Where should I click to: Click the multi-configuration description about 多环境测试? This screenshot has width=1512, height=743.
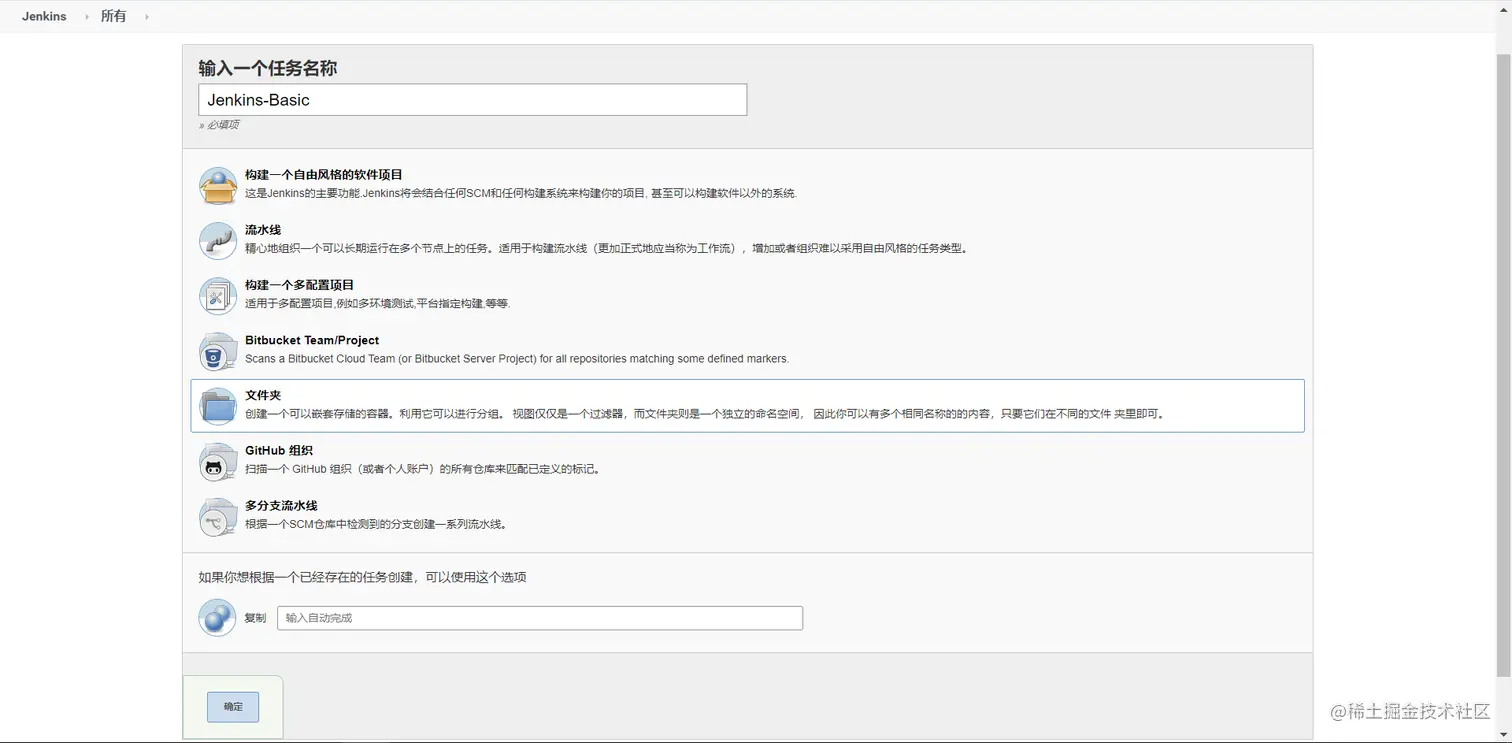(x=378, y=303)
